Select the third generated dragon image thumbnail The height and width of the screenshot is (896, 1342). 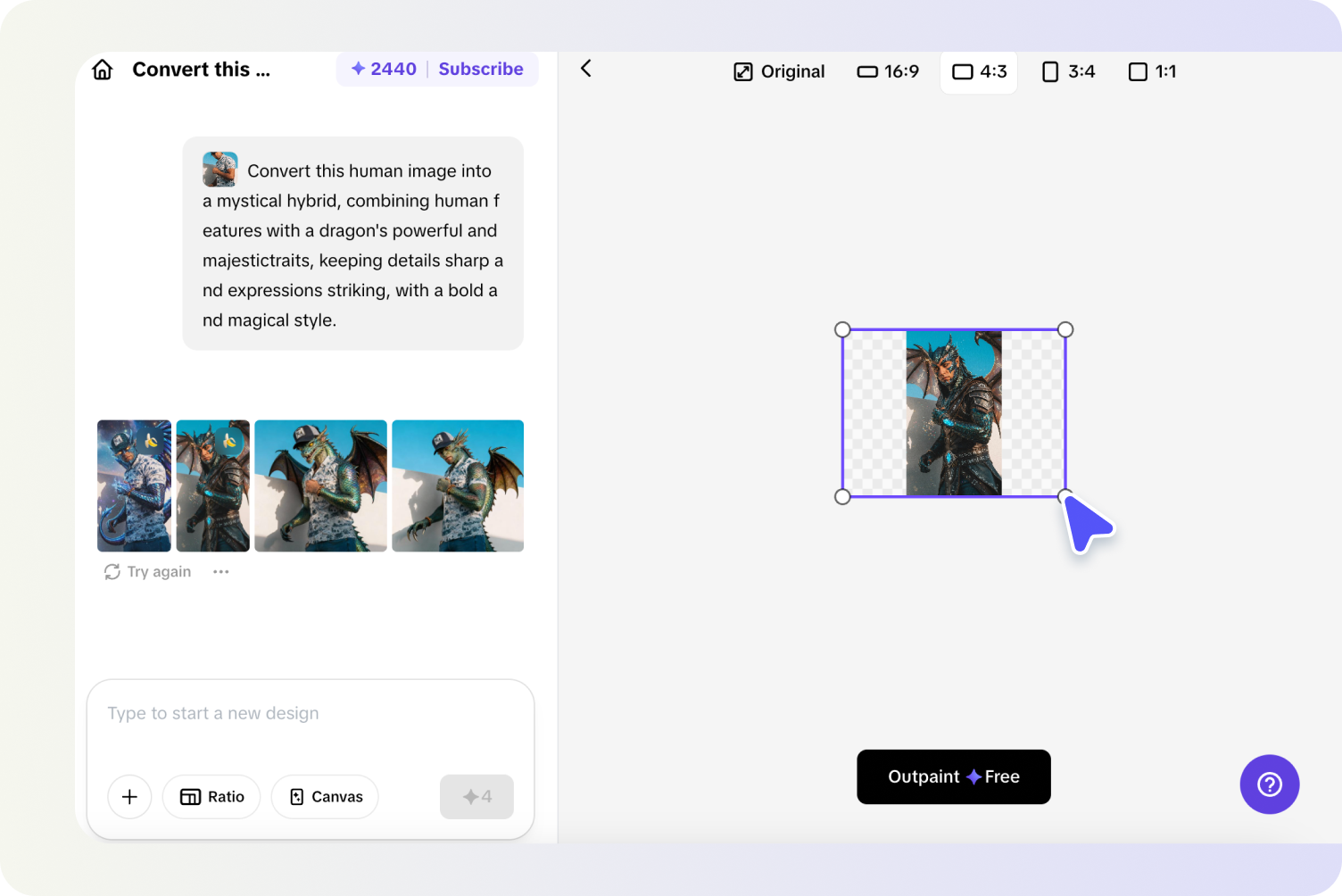pyautogui.click(x=320, y=486)
